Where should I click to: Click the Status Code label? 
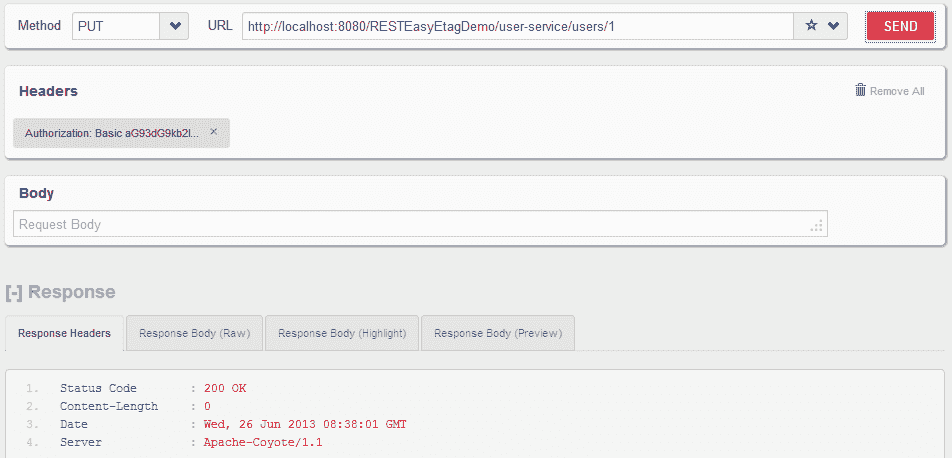point(98,388)
